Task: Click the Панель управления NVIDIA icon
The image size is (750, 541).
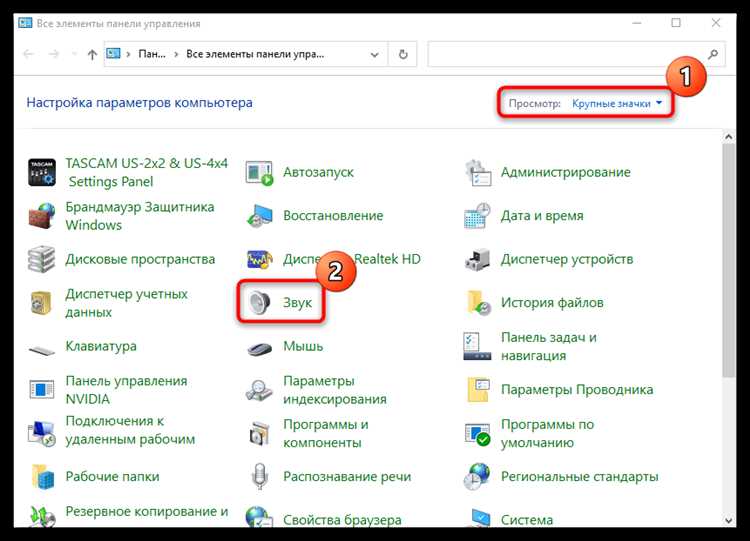Action: [42, 390]
